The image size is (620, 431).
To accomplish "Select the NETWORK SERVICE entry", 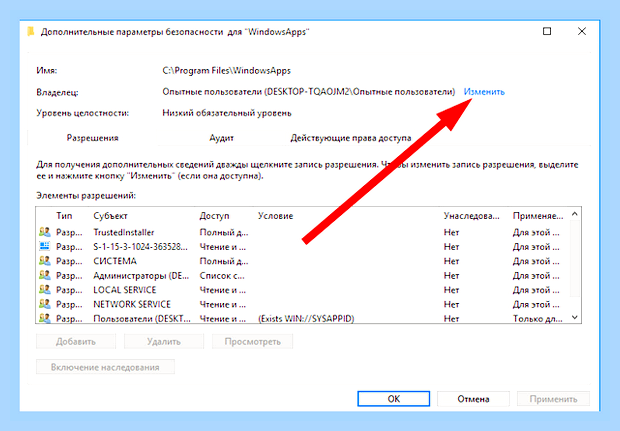I will click(303, 304).
